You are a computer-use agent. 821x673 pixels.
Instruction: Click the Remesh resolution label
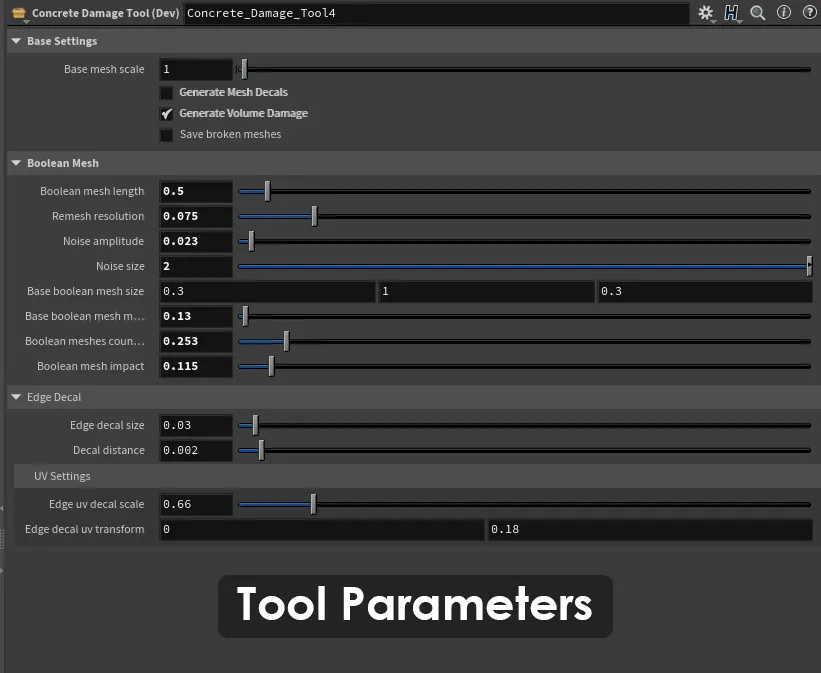[98, 216]
